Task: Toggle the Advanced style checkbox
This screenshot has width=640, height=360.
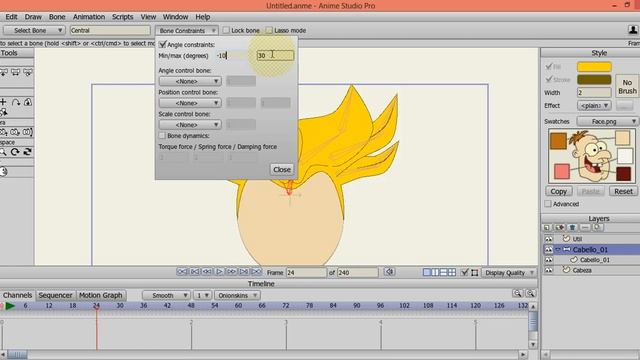Action: click(x=548, y=204)
